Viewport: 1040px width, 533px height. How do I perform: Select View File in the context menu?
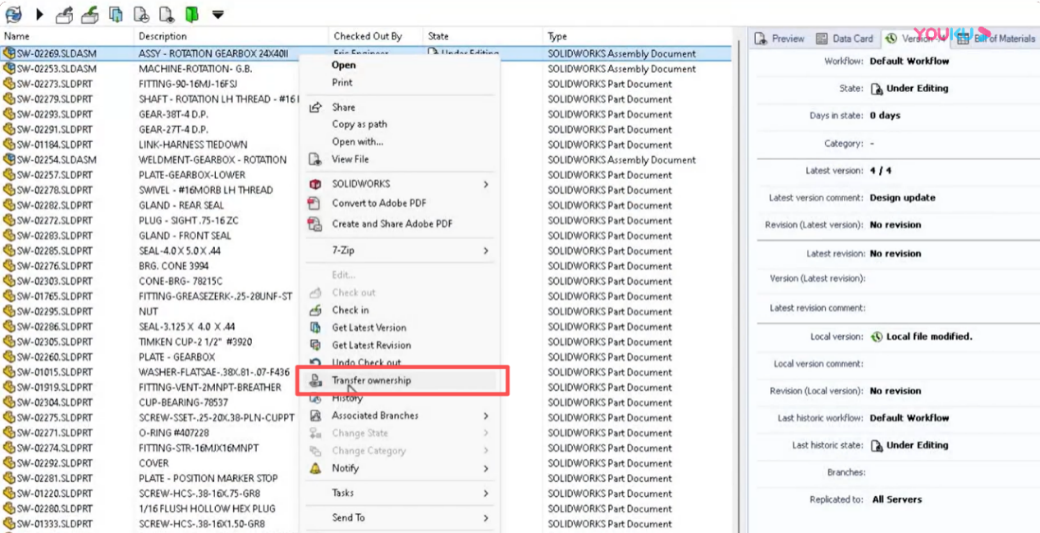[350, 159]
